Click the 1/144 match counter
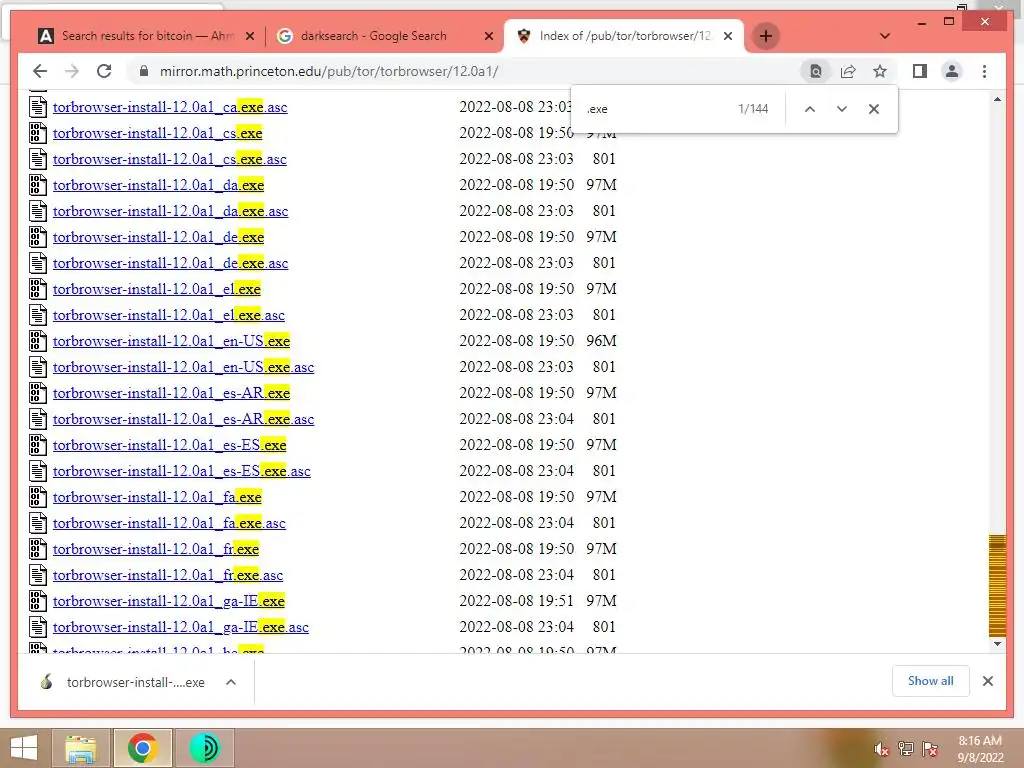This screenshot has height=768, width=1024. click(x=753, y=109)
